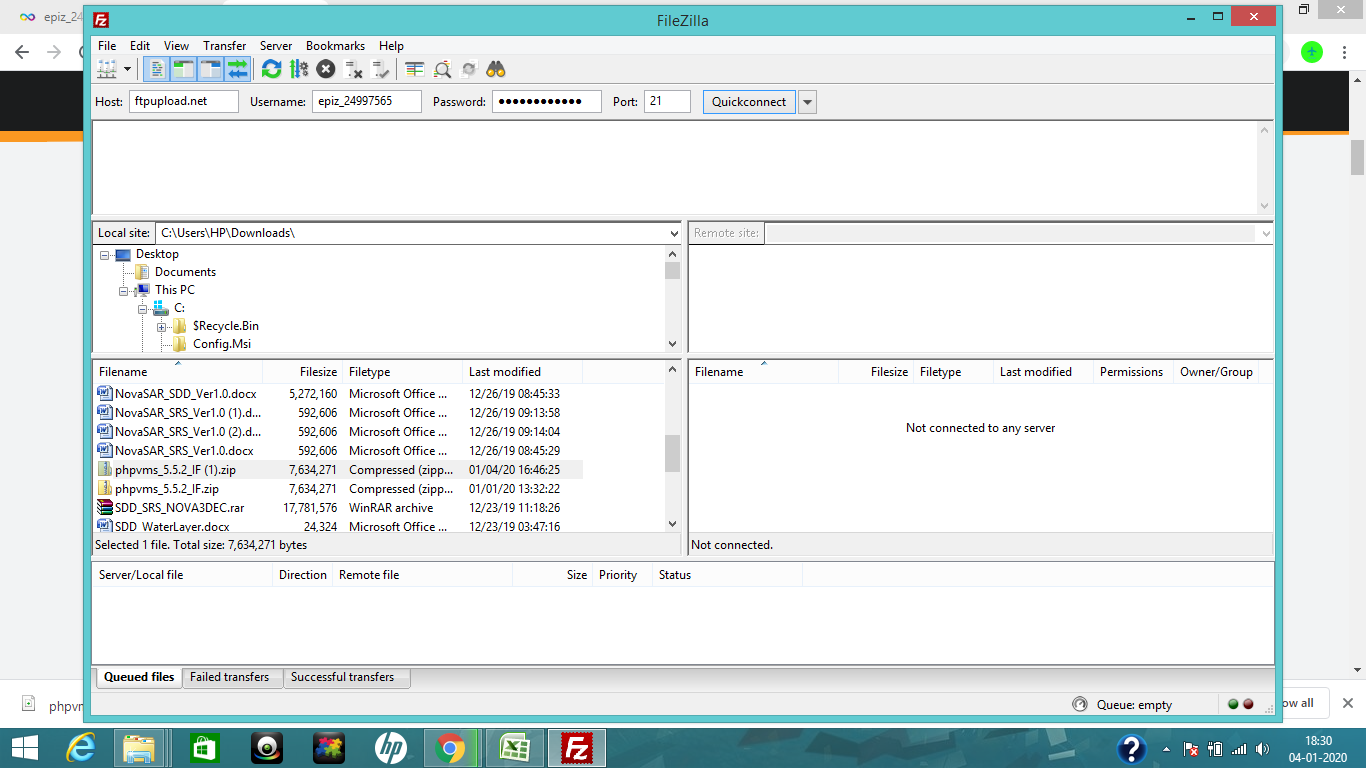Click the Host input field
Screen dimensions: 1366x768
(184, 101)
